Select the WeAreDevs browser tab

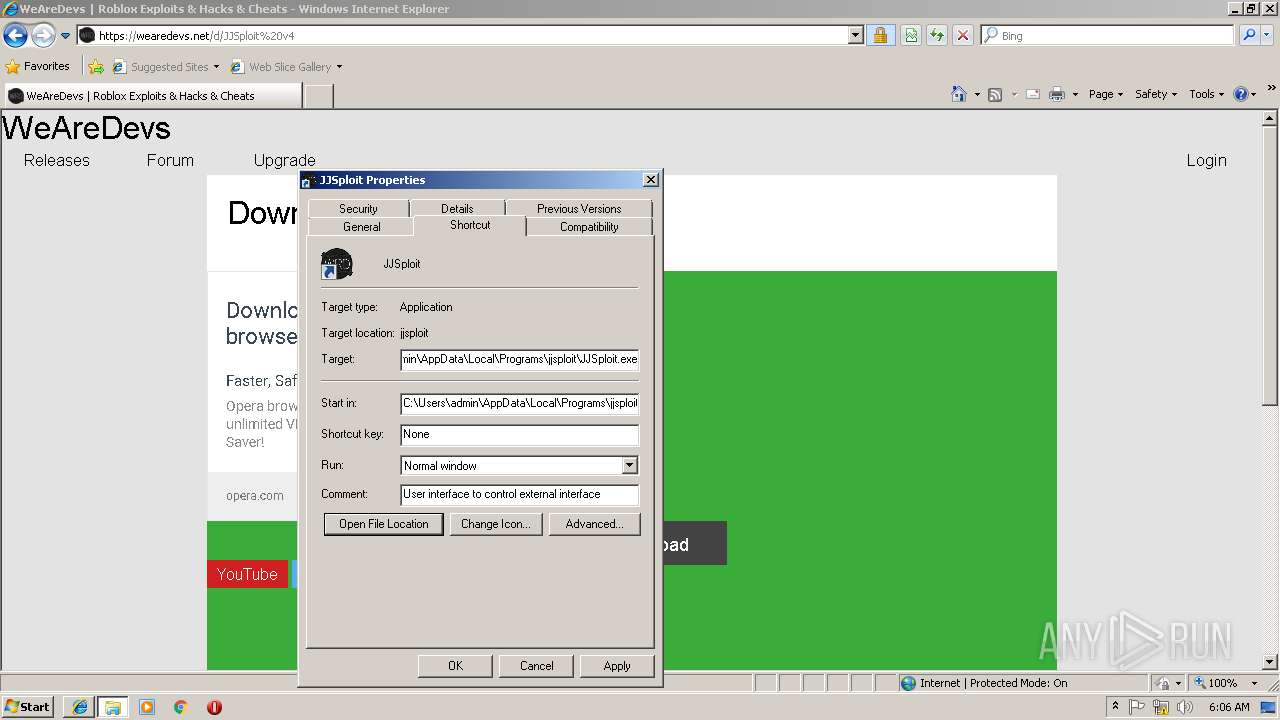click(152, 96)
